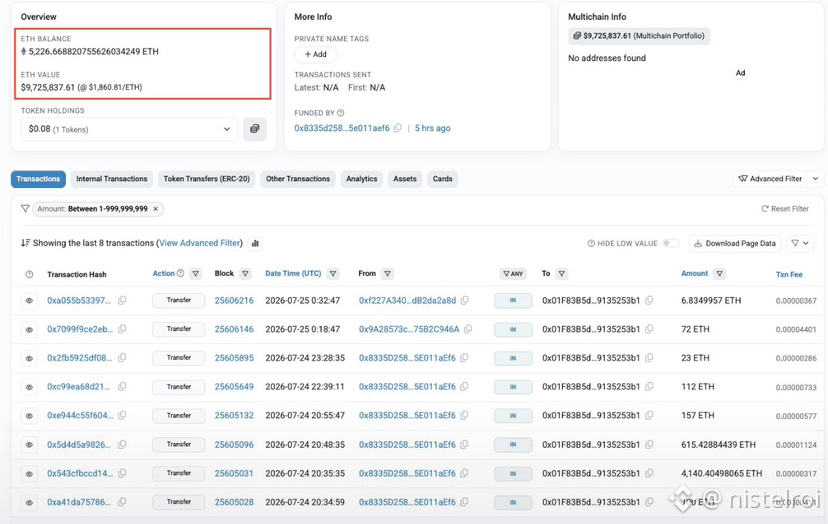Open the ANY direction filter dropdown
Image resolution: width=828 pixels, height=524 pixels.
(513, 274)
